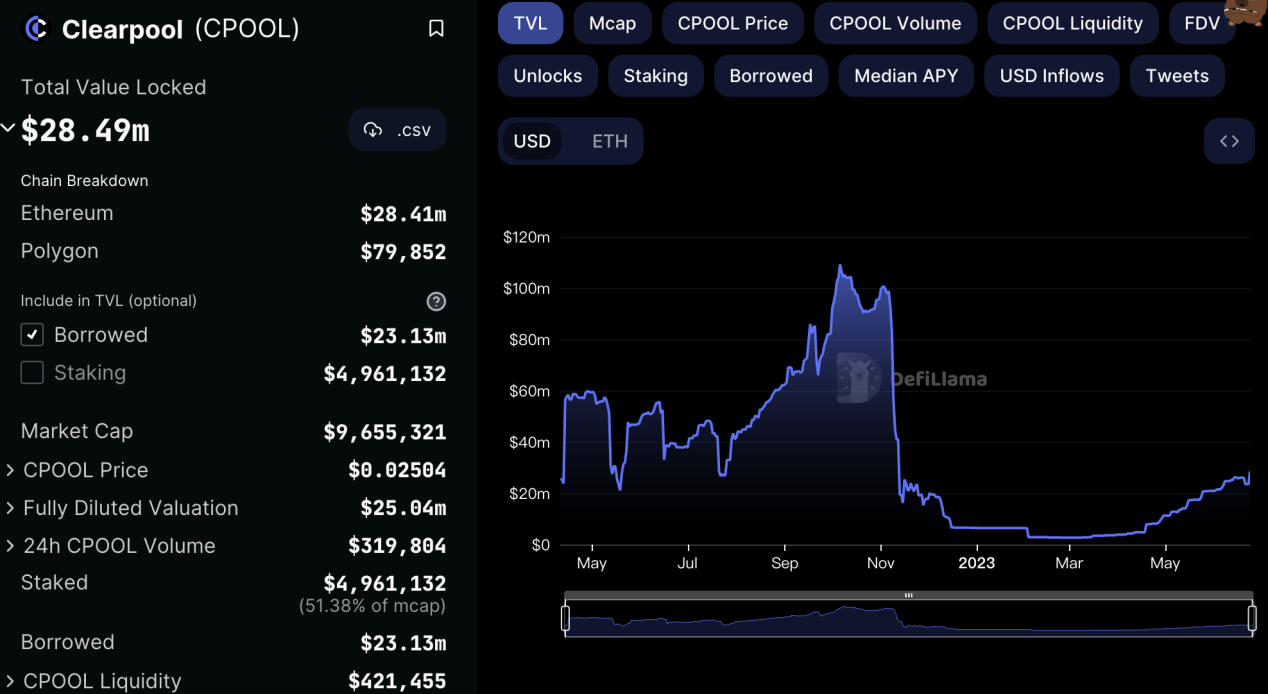Click the Clearpool logo icon
Screen dimensions: 1268x694
pyautogui.click(x=36, y=29)
